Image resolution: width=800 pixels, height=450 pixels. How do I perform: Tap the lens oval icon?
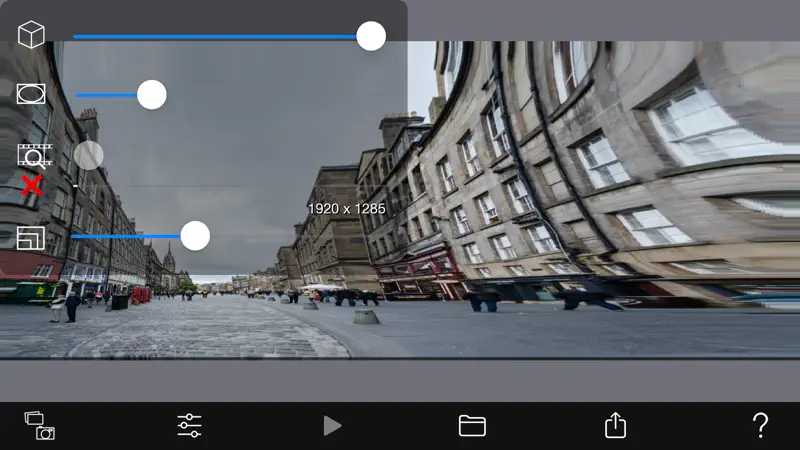31,94
